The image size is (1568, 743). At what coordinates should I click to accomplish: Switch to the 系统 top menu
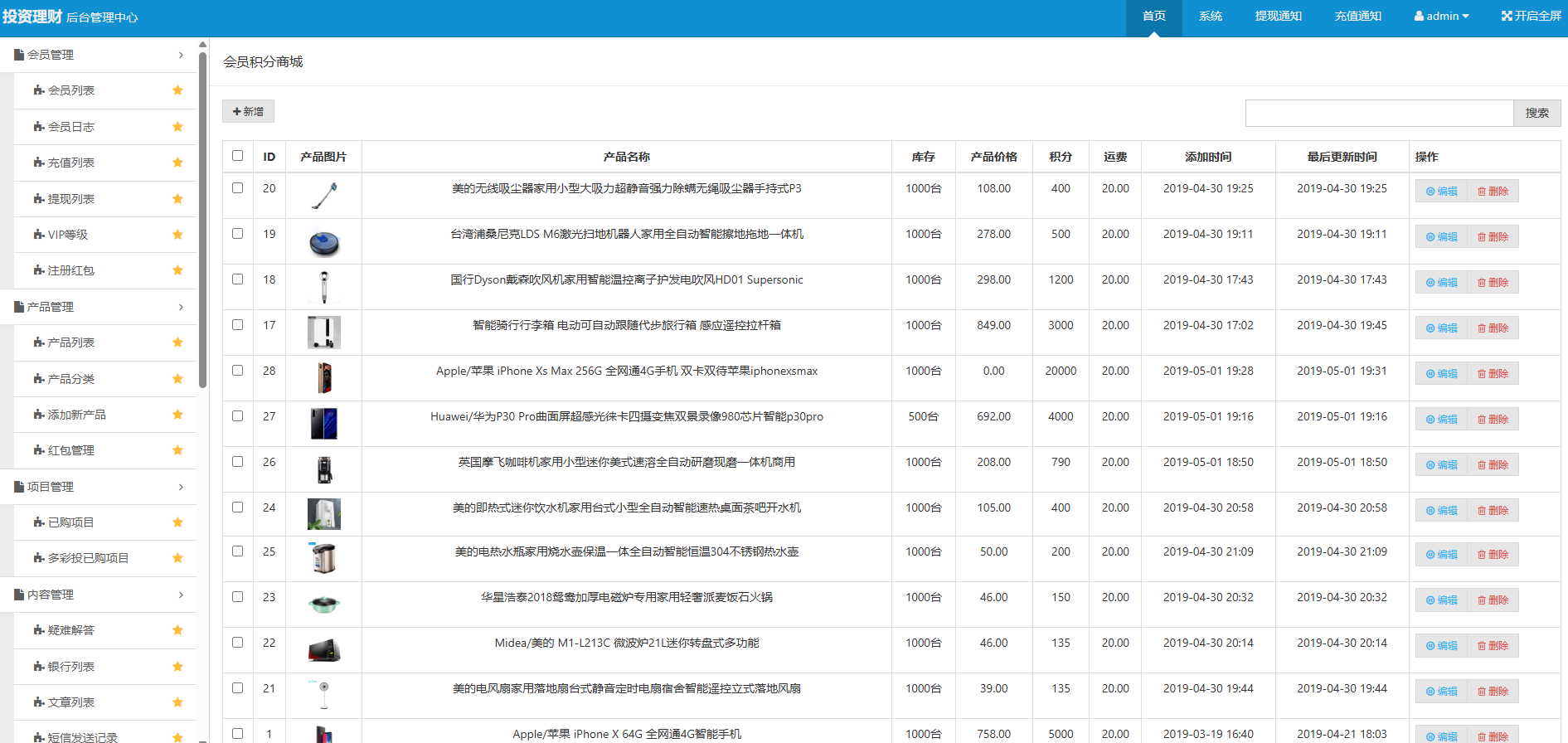click(1210, 16)
